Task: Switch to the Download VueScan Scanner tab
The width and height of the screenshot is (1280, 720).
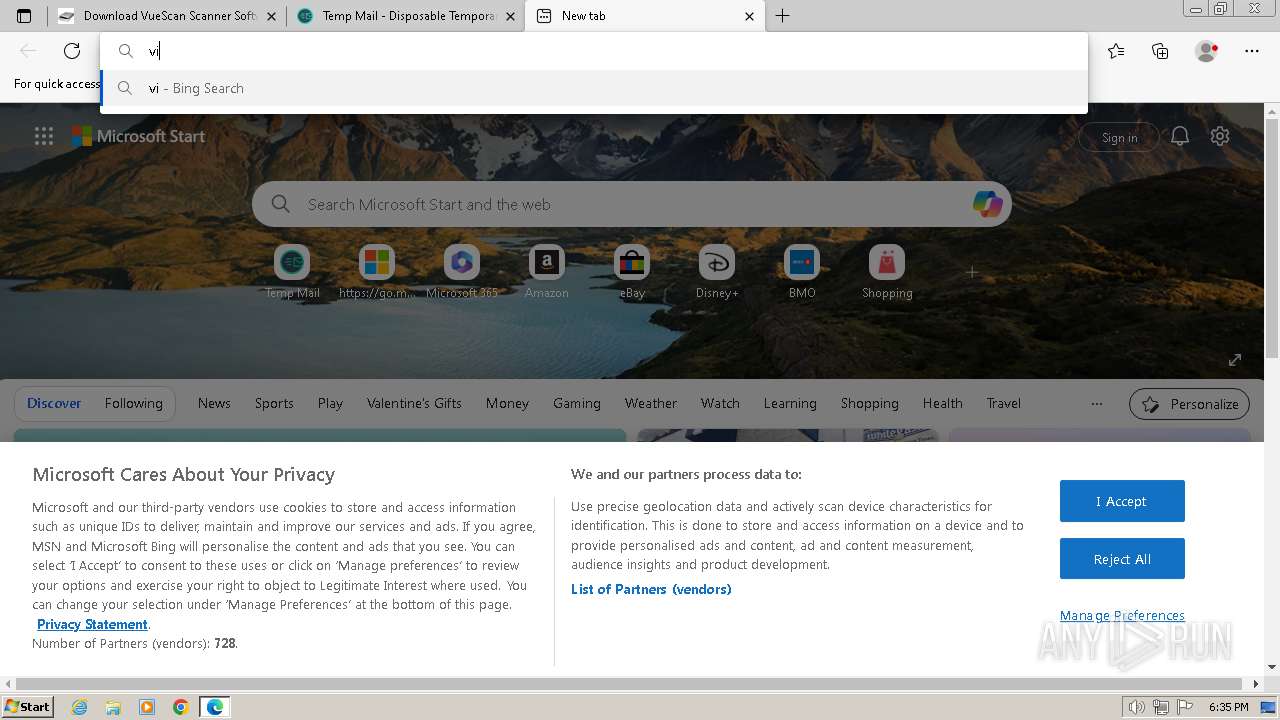Action: [166, 16]
